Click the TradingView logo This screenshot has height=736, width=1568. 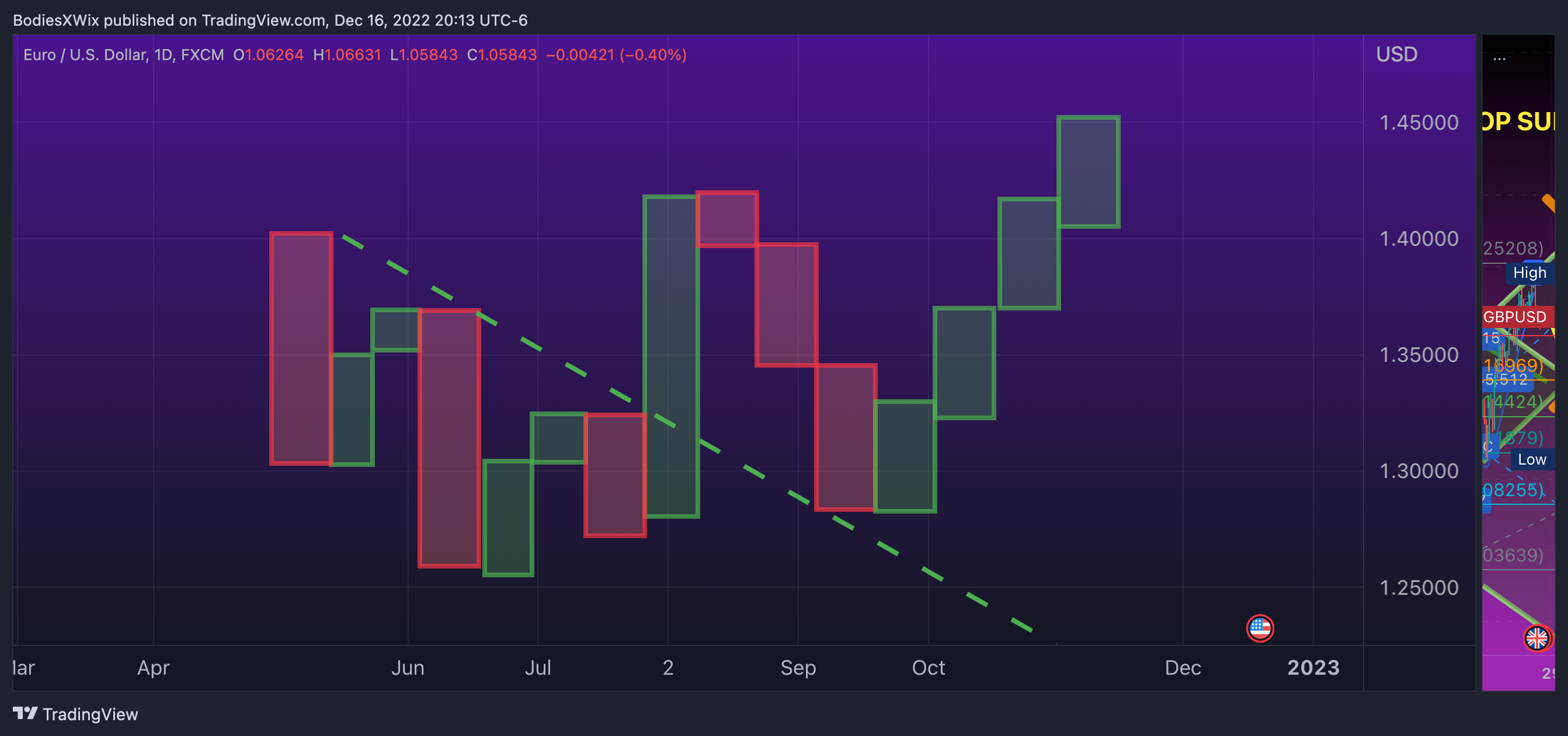[26, 713]
